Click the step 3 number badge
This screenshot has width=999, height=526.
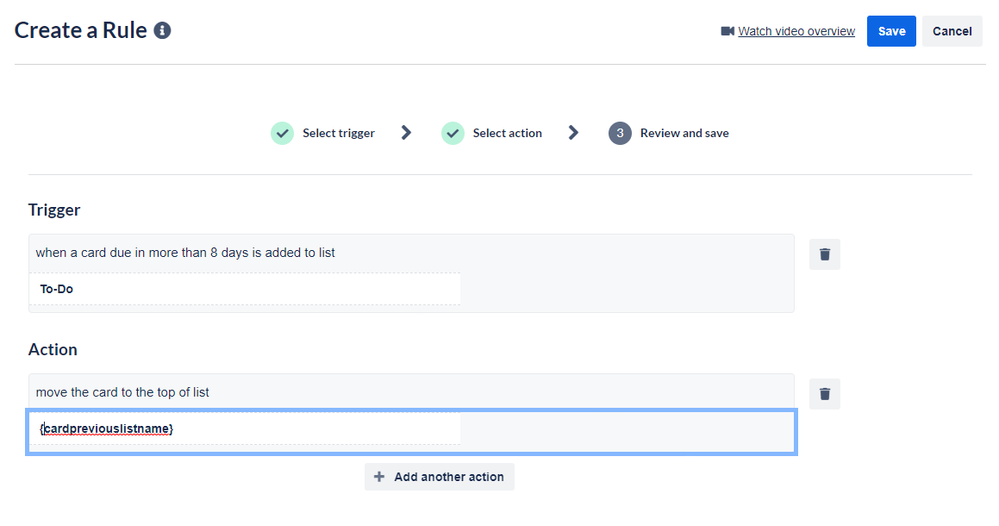620,133
